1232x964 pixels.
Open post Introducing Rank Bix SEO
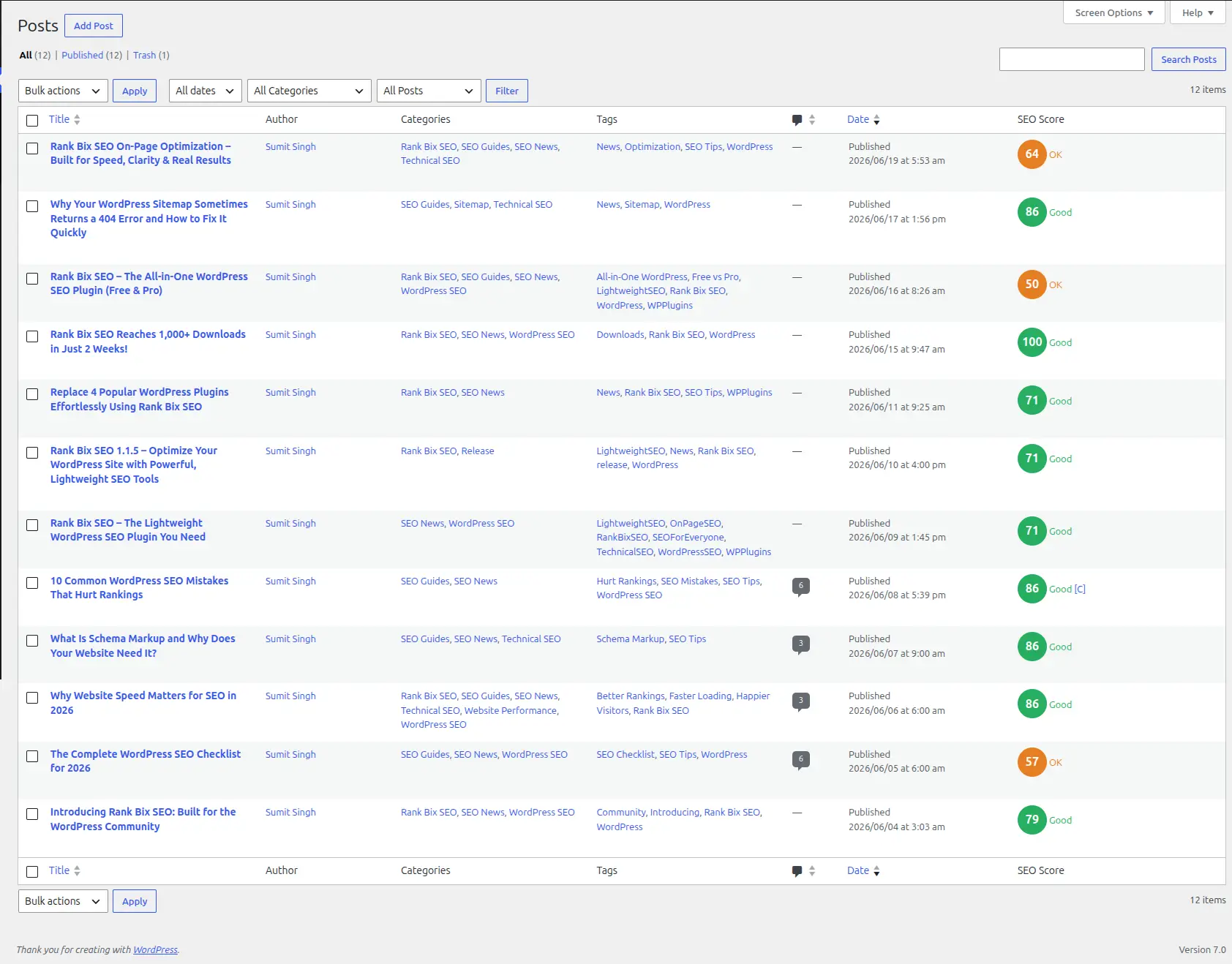click(x=143, y=819)
